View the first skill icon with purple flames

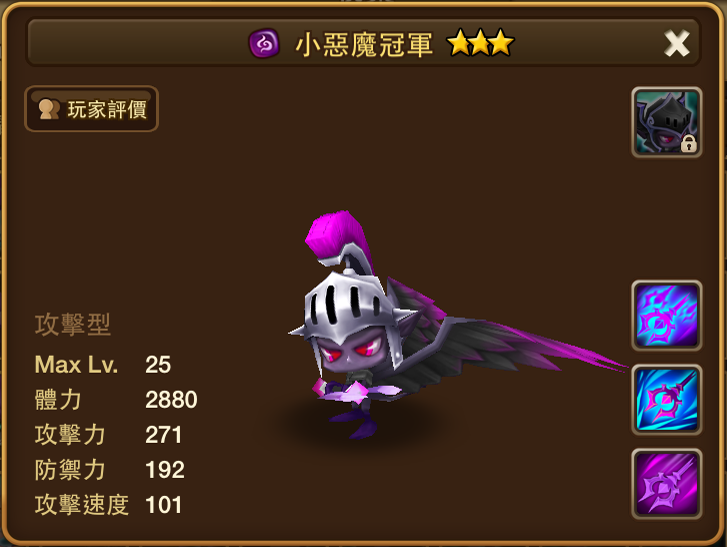tap(667, 315)
